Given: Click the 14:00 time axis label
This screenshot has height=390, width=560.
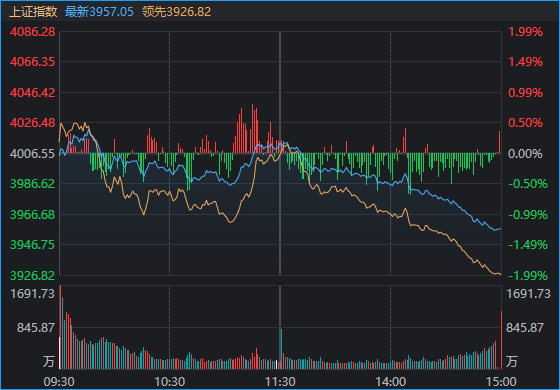Looking at the screenshot, I should pyautogui.click(x=390, y=381).
